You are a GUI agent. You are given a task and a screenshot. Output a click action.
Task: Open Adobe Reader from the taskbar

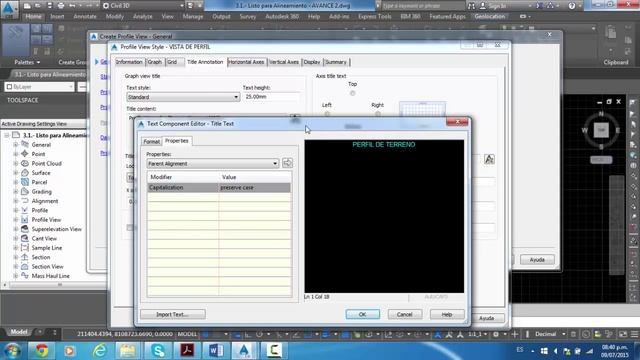click(x=187, y=351)
